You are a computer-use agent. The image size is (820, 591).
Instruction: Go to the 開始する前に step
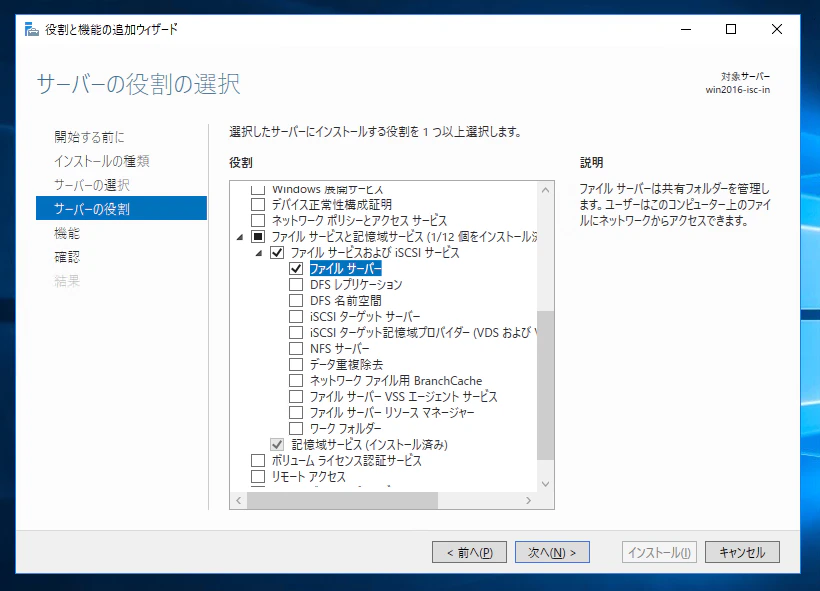point(89,137)
